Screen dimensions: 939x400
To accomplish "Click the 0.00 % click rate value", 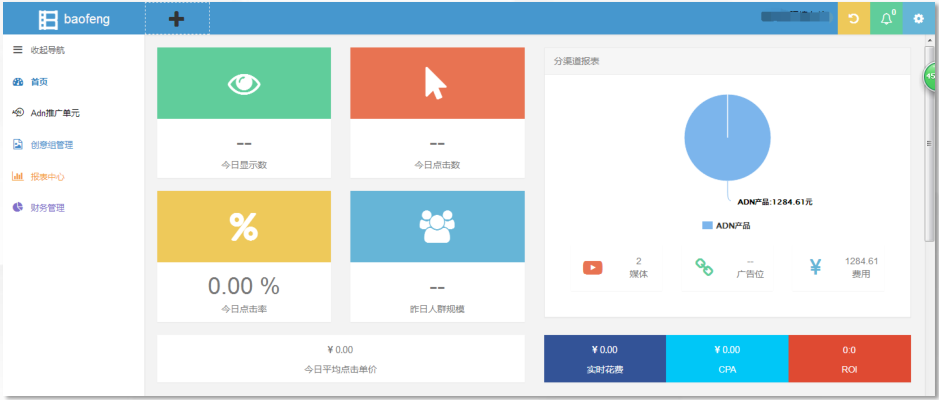I will pyautogui.click(x=244, y=286).
